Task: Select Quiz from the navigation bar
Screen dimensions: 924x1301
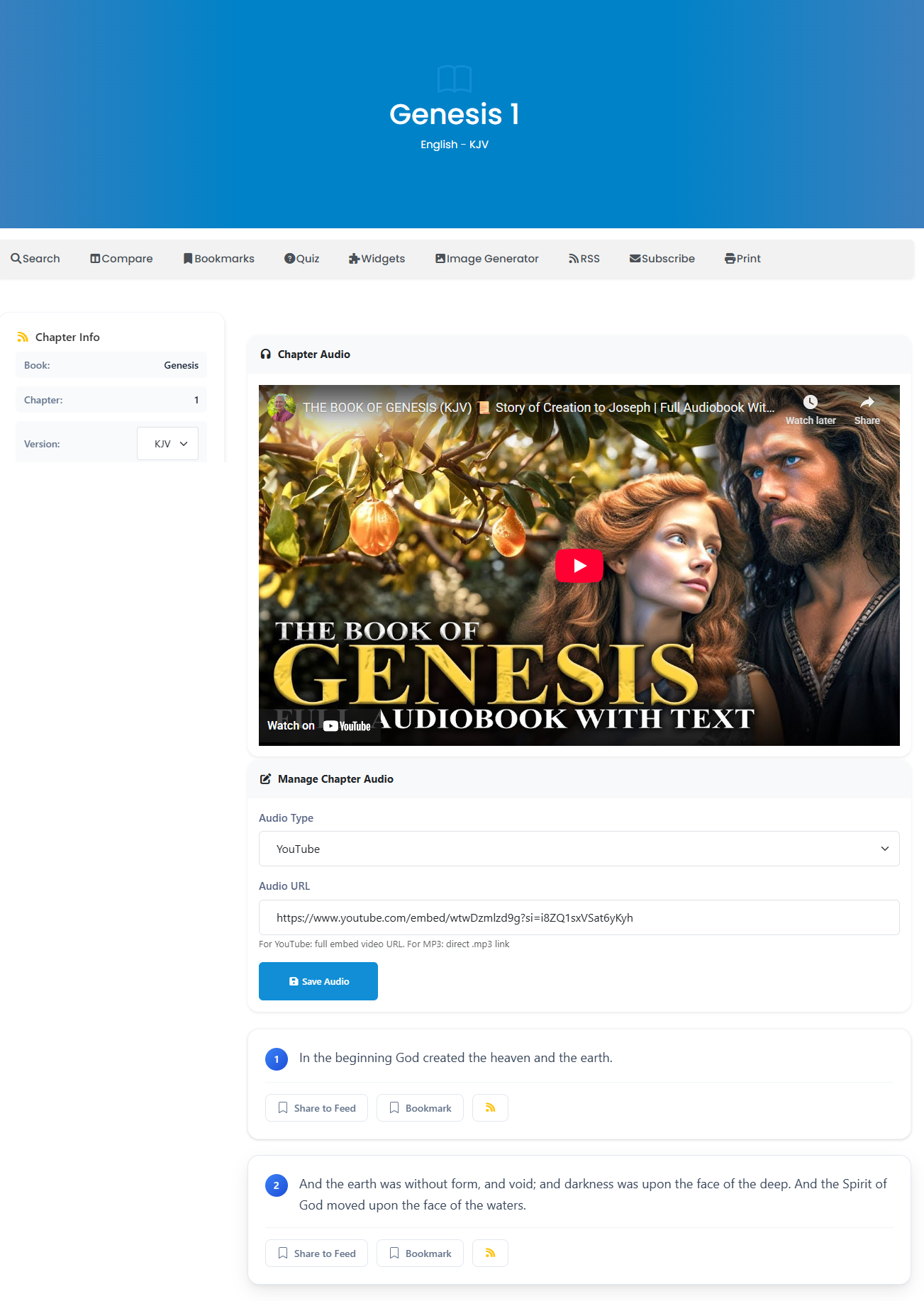Action: pos(301,259)
